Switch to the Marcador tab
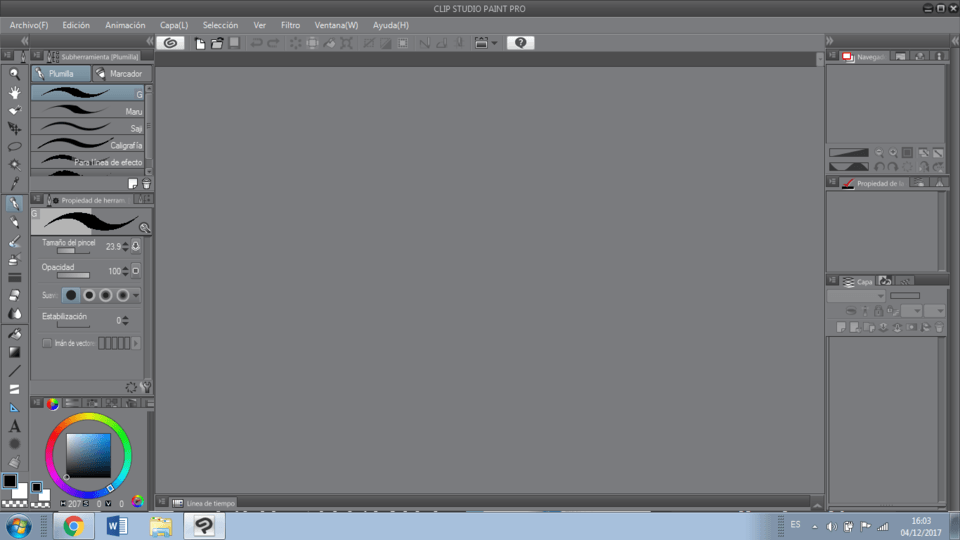The height and width of the screenshot is (540, 960). (122, 73)
